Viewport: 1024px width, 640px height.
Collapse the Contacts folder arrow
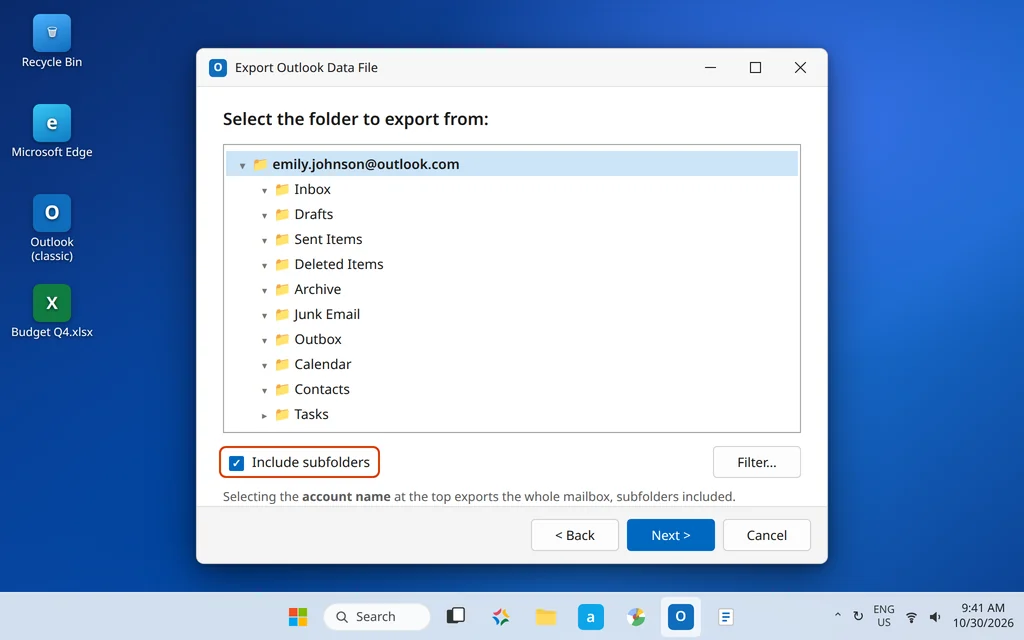pos(264,391)
